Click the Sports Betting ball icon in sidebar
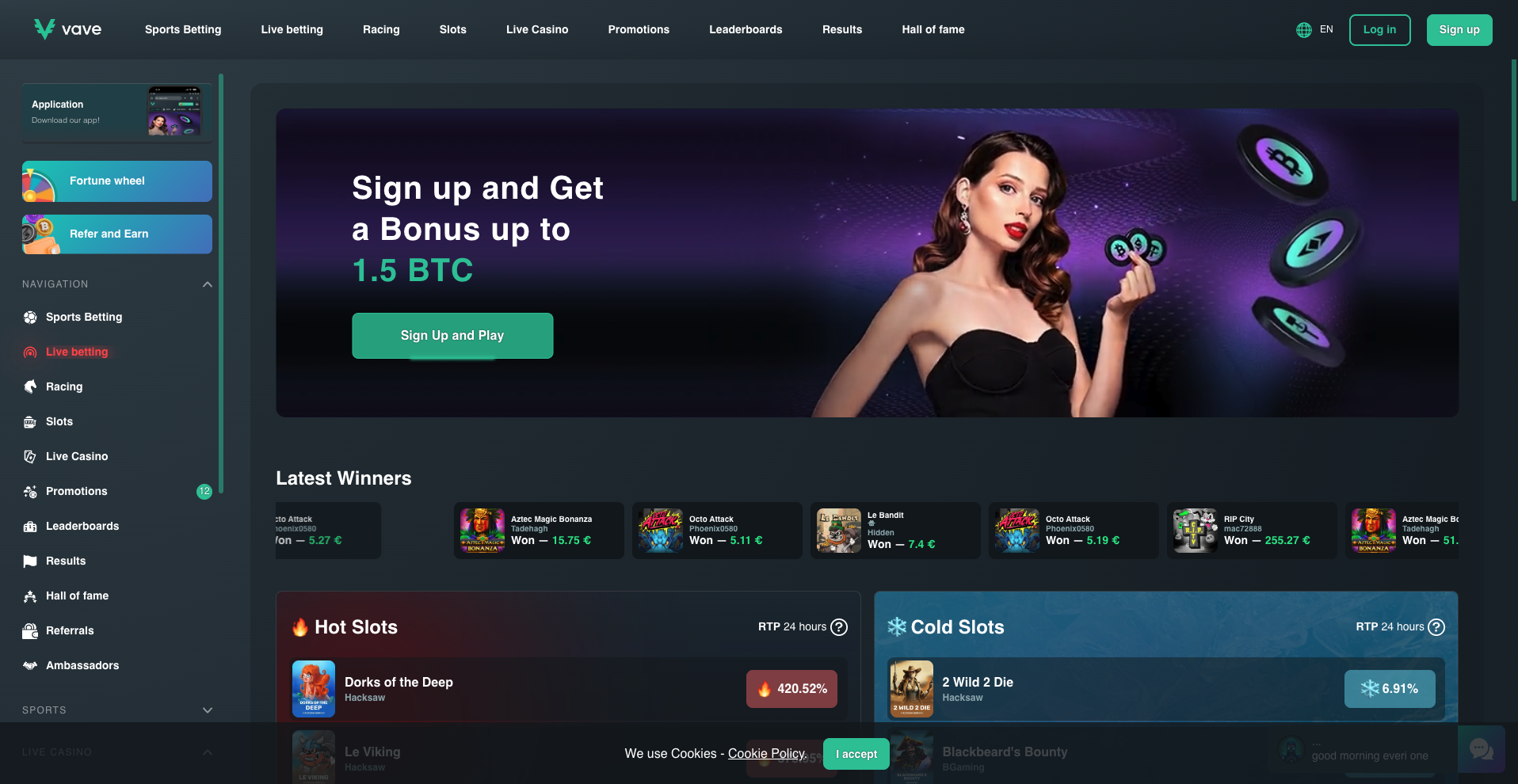1518x784 pixels. (x=30, y=317)
